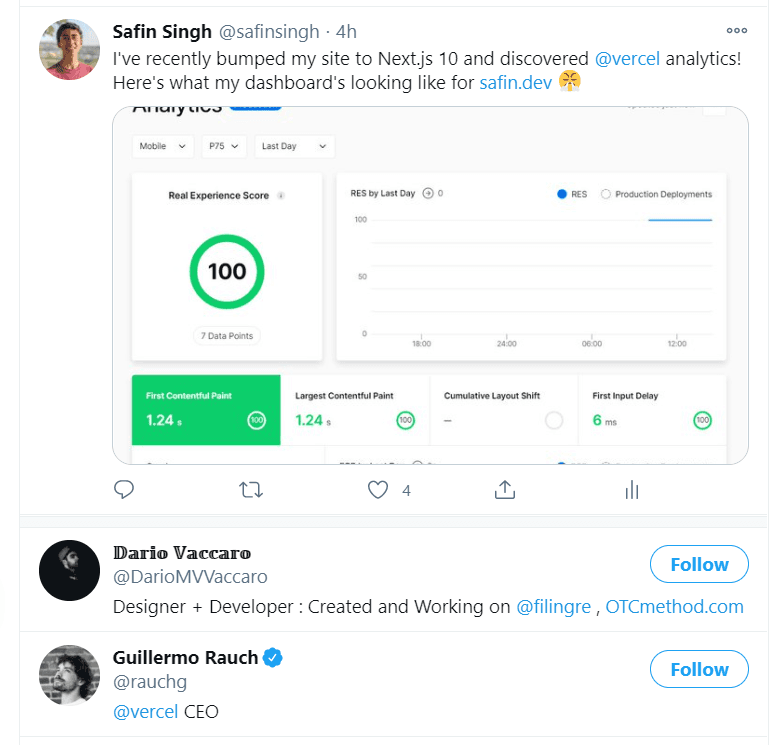The height and width of the screenshot is (745, 774).
Task: Retweet the Vercel analytics tweet
Action: pyautogui.click(x=251, y=490)
